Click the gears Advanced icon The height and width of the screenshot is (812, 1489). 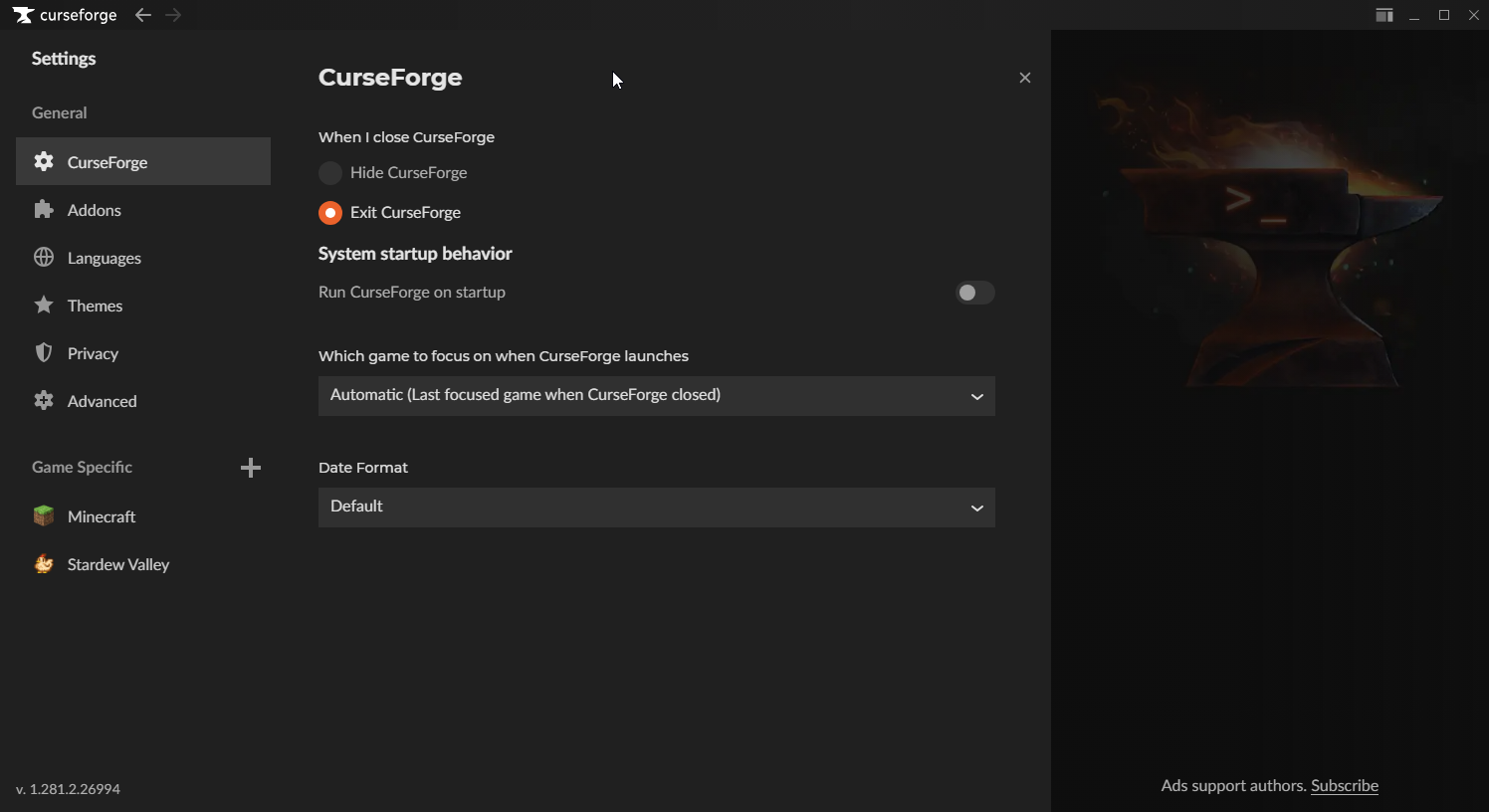44,400
